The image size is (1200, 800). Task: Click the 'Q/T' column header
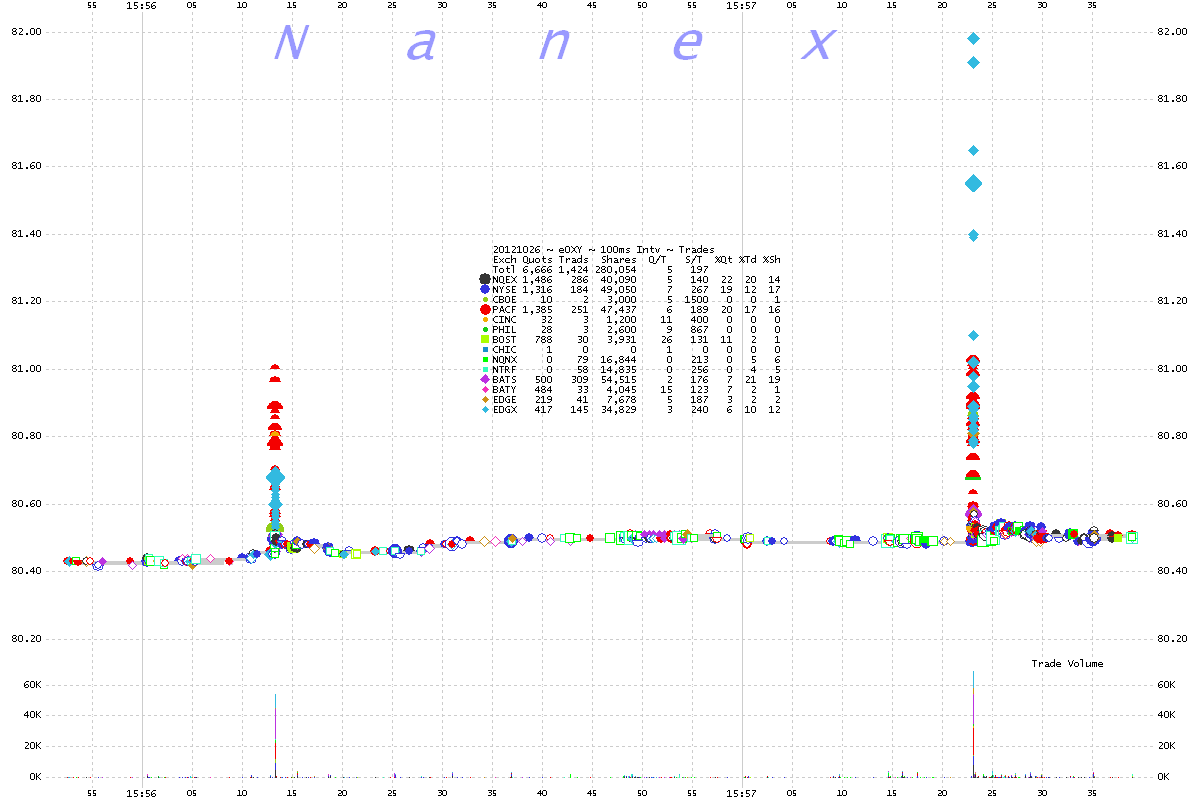[658, 259]
